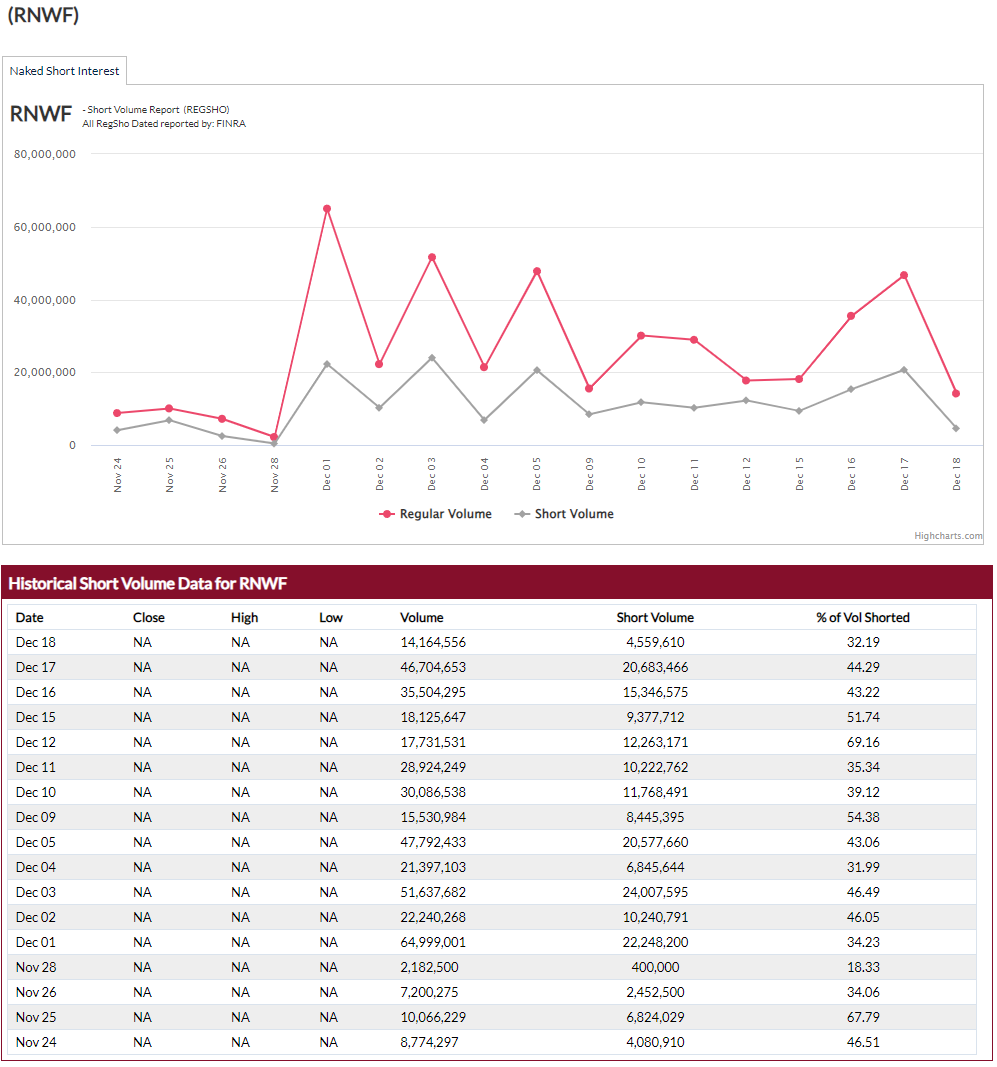Click percent shorted value 67.79
Image resolution: width=997 pixels, height=1067 pixels.
pos(863,1017)
